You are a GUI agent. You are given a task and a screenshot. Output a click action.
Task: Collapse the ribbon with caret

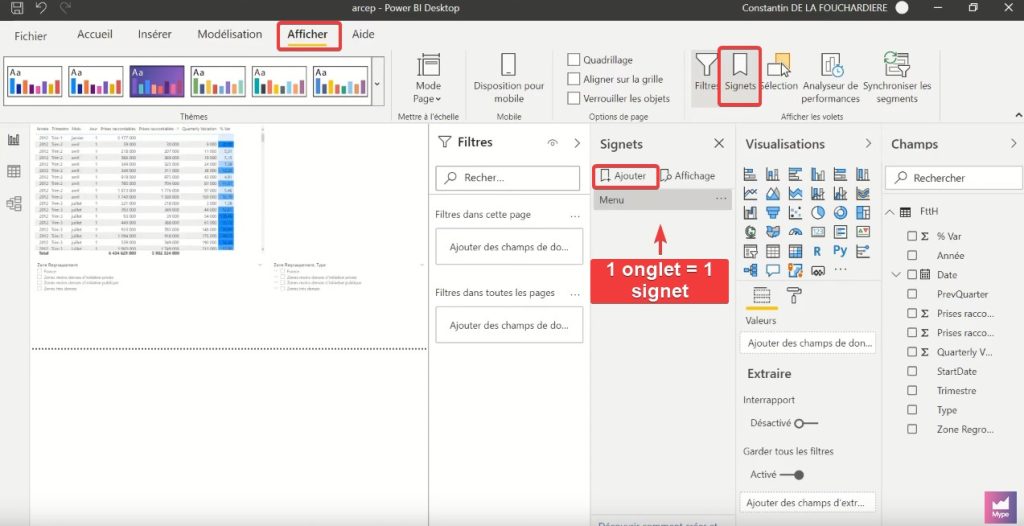[x=1018, y=116]
